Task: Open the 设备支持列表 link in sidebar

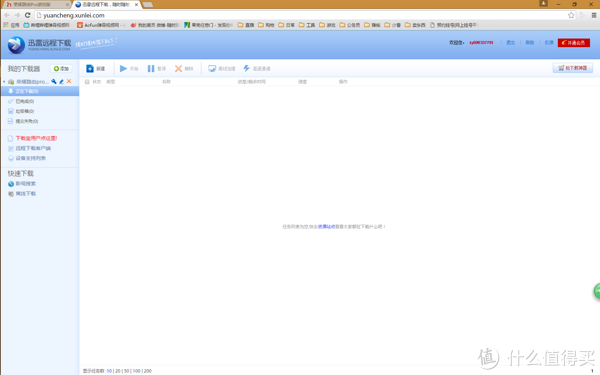Action: [x=31, y=158]
